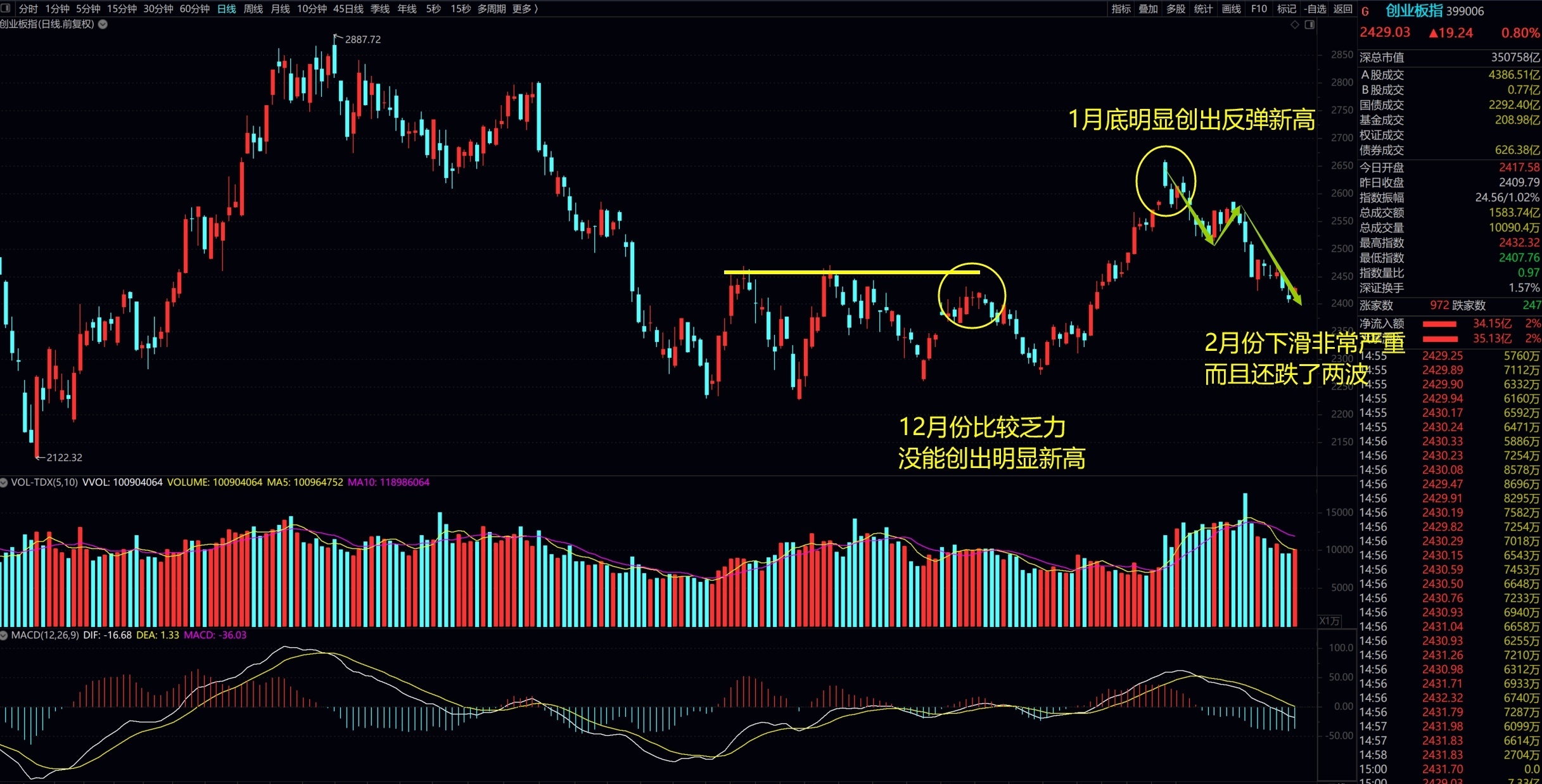This screenshot has height=784, width=1542.
Task: Click the 多股 multi-stock button
Action: pyautogui.click(x=1176, y=9)
